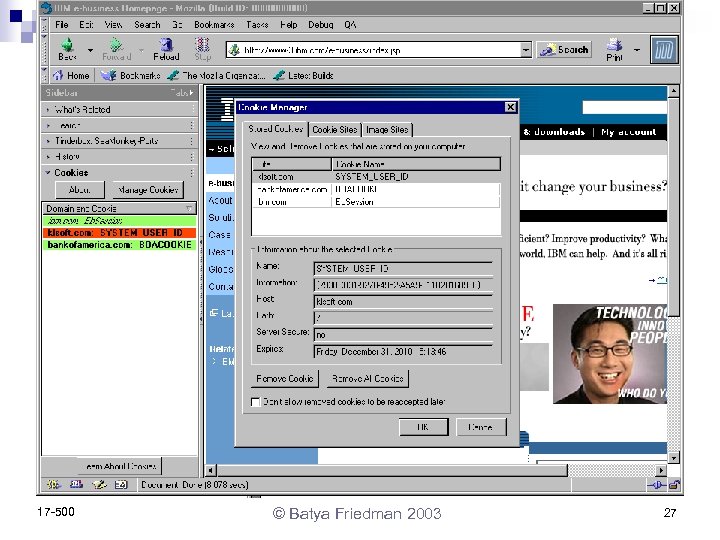Click the security lock icon in status bar
720x540 pixels.
[x=674, y=484]
